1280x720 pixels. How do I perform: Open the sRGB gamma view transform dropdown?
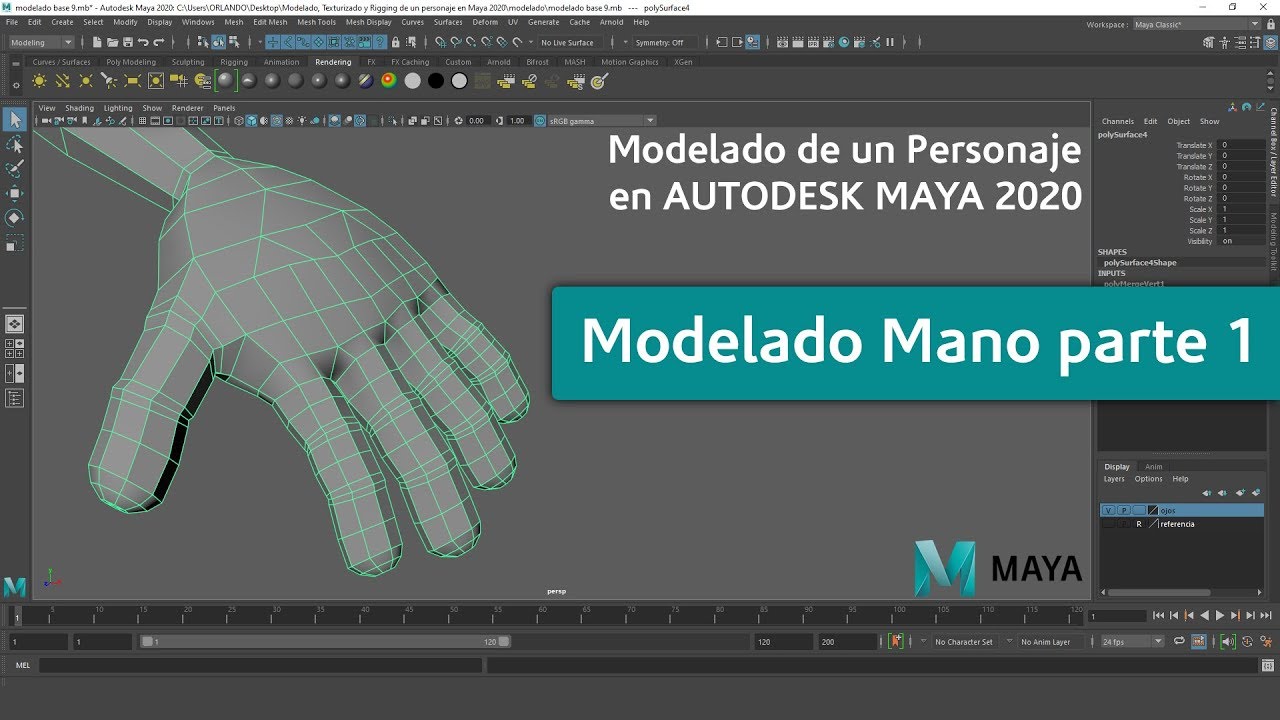[601, 120]
